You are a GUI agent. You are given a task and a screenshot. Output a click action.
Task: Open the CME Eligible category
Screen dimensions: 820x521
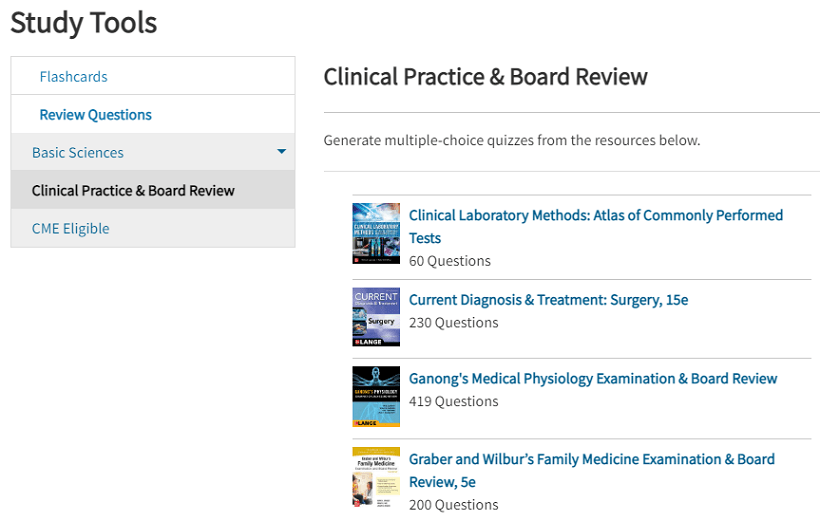(x=71, y=229)
